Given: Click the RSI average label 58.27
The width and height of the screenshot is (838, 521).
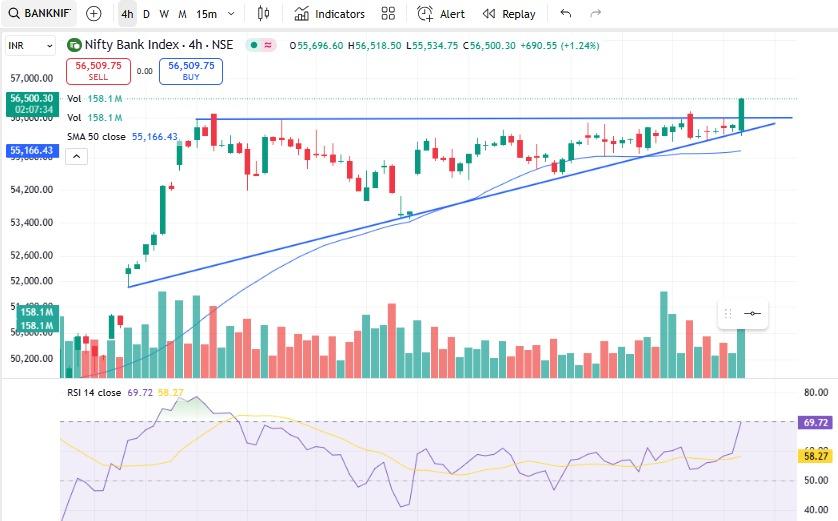Looking at the screenshot, I should [816, 456].
